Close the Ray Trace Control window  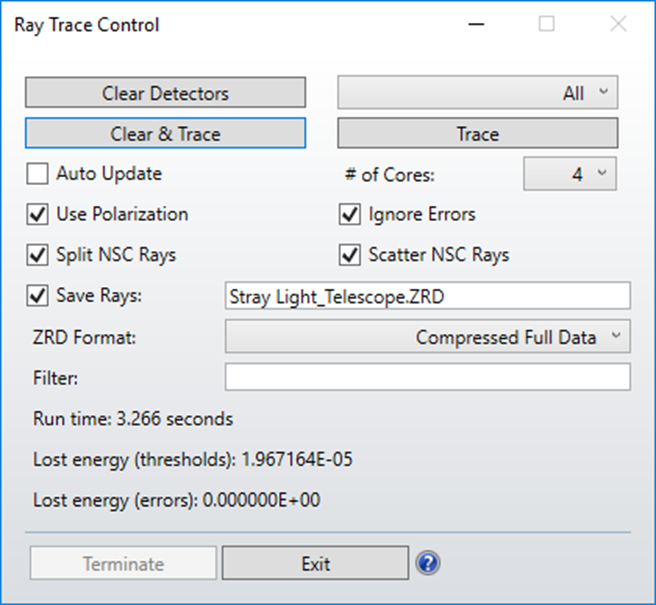618,25
